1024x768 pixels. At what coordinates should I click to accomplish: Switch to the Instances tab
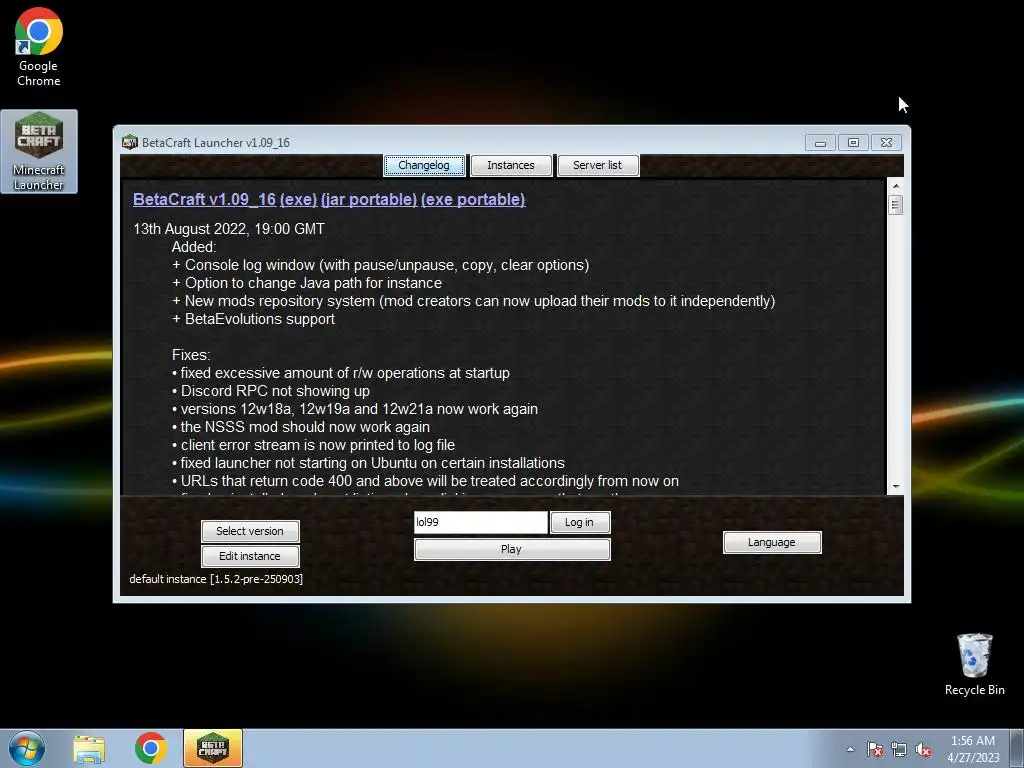(511, 165)
